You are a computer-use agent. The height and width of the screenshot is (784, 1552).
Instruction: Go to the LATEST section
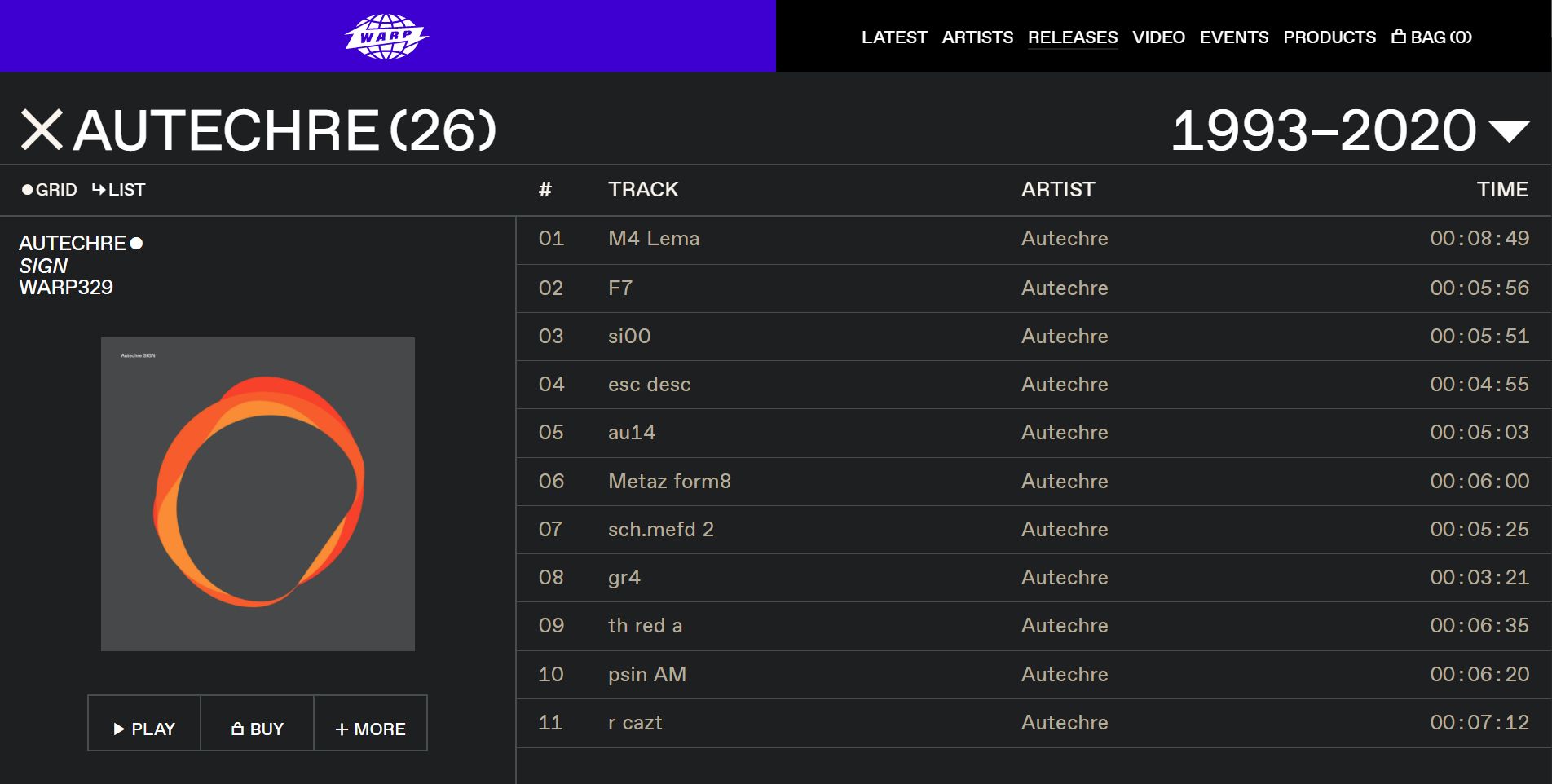coord(894,37)
